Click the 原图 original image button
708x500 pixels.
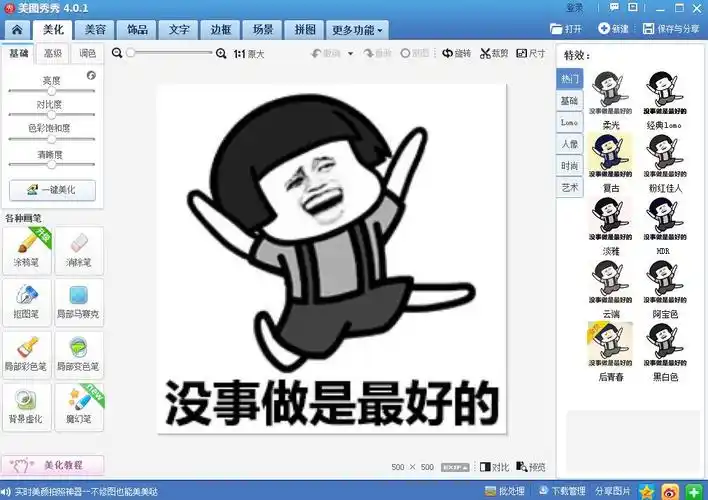pos(415,53)
